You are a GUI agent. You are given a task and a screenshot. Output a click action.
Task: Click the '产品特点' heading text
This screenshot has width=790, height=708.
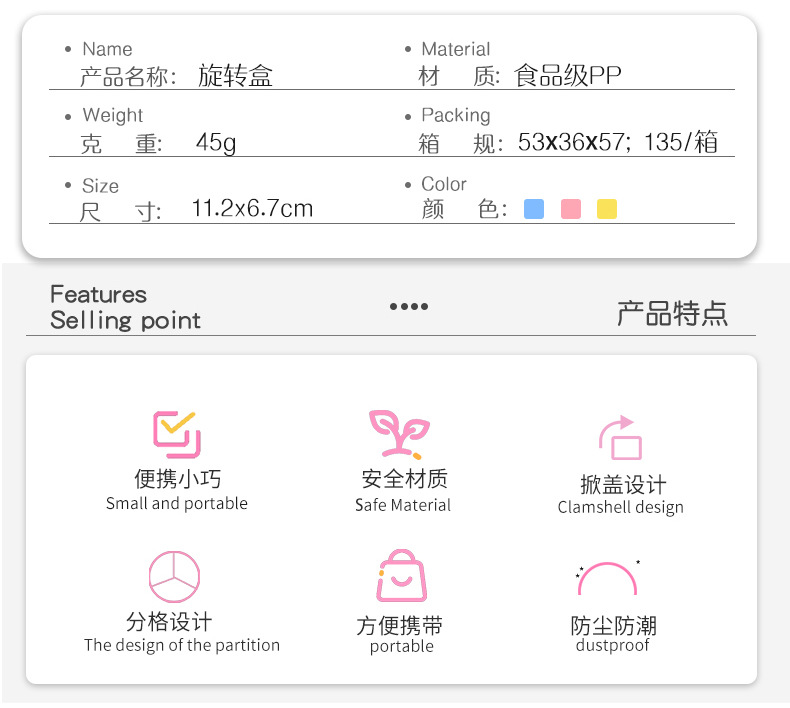tap(672, 313)
